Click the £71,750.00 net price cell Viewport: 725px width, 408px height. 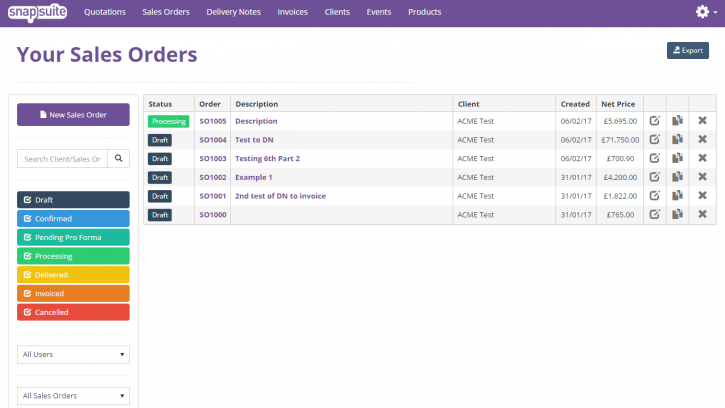pos(620,140)
